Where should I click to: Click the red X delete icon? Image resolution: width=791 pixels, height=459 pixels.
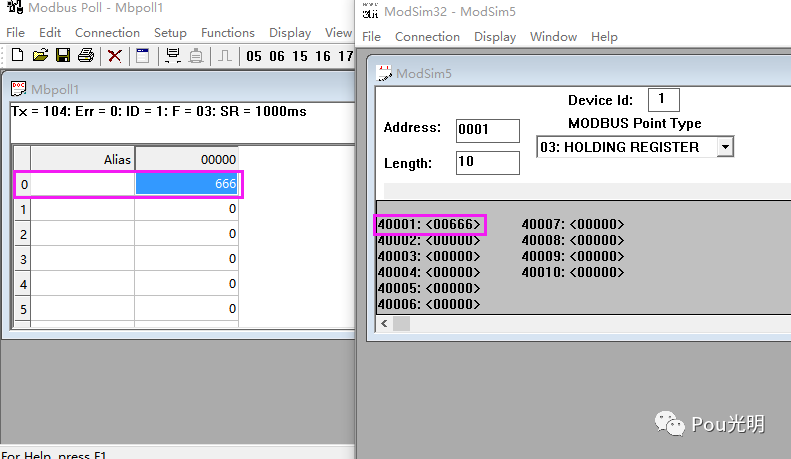click(x=115, y=56)
